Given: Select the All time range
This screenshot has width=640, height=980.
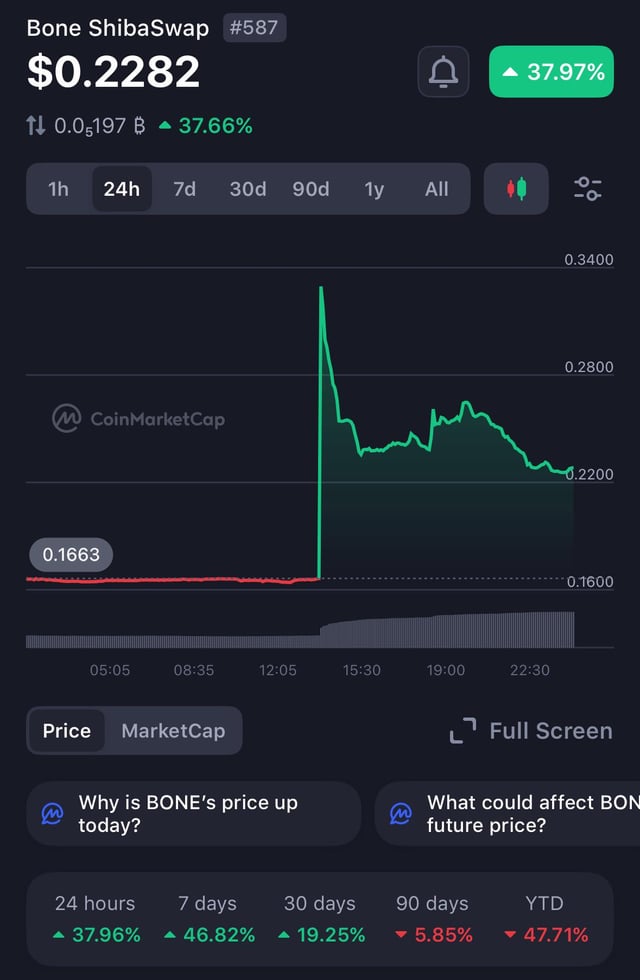Looking at the screenshot, I should tap(437, 189).
